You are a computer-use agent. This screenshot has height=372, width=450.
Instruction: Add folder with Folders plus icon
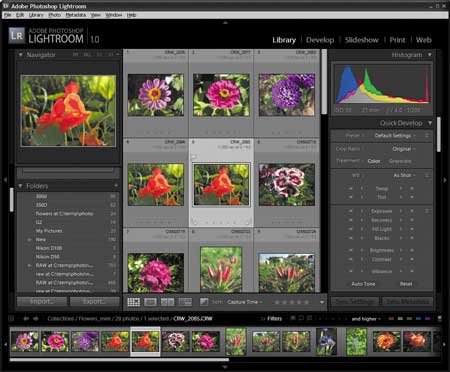[116, 186]
